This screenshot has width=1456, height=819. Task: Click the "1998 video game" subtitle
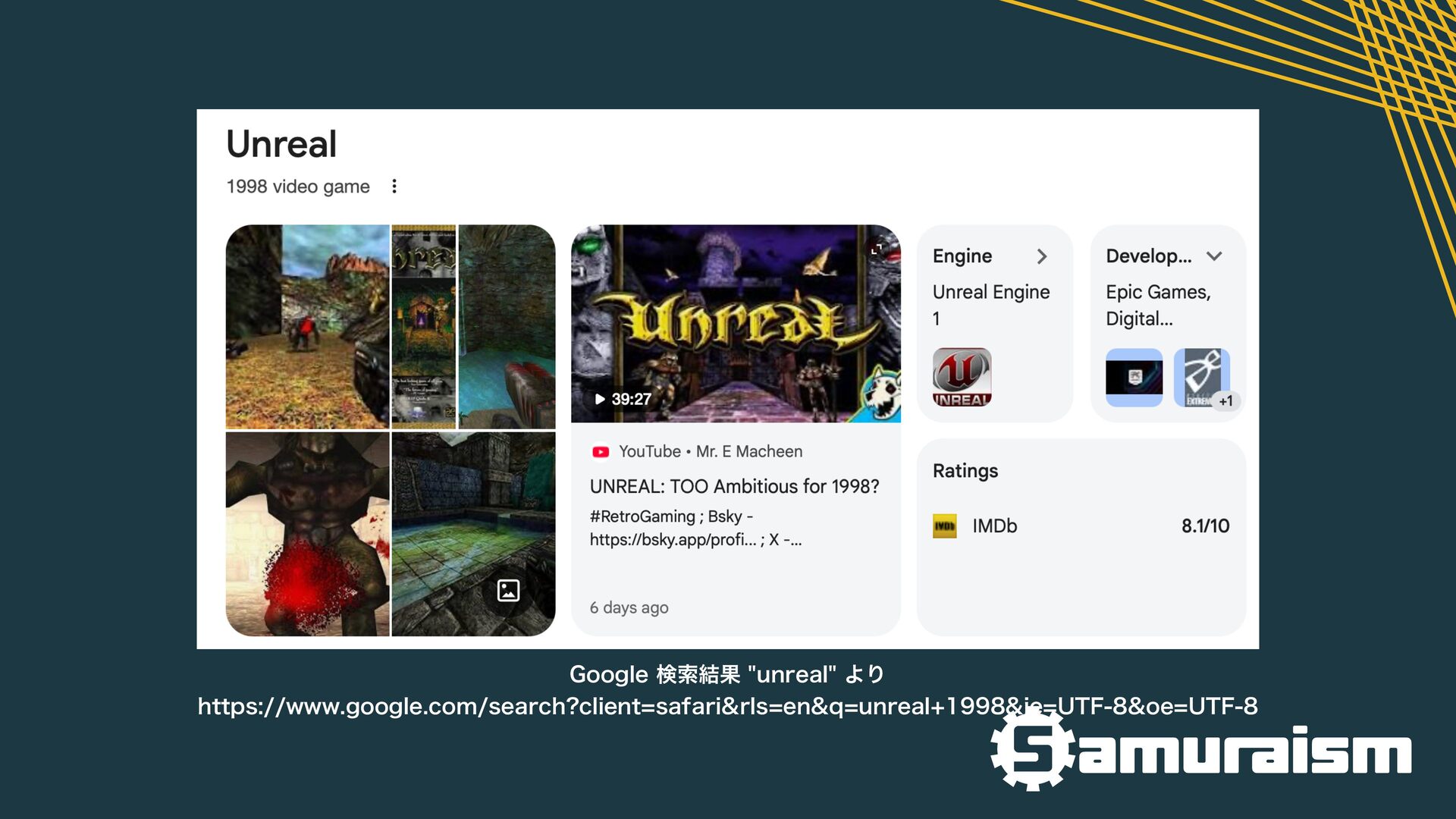tap(298, 187)
